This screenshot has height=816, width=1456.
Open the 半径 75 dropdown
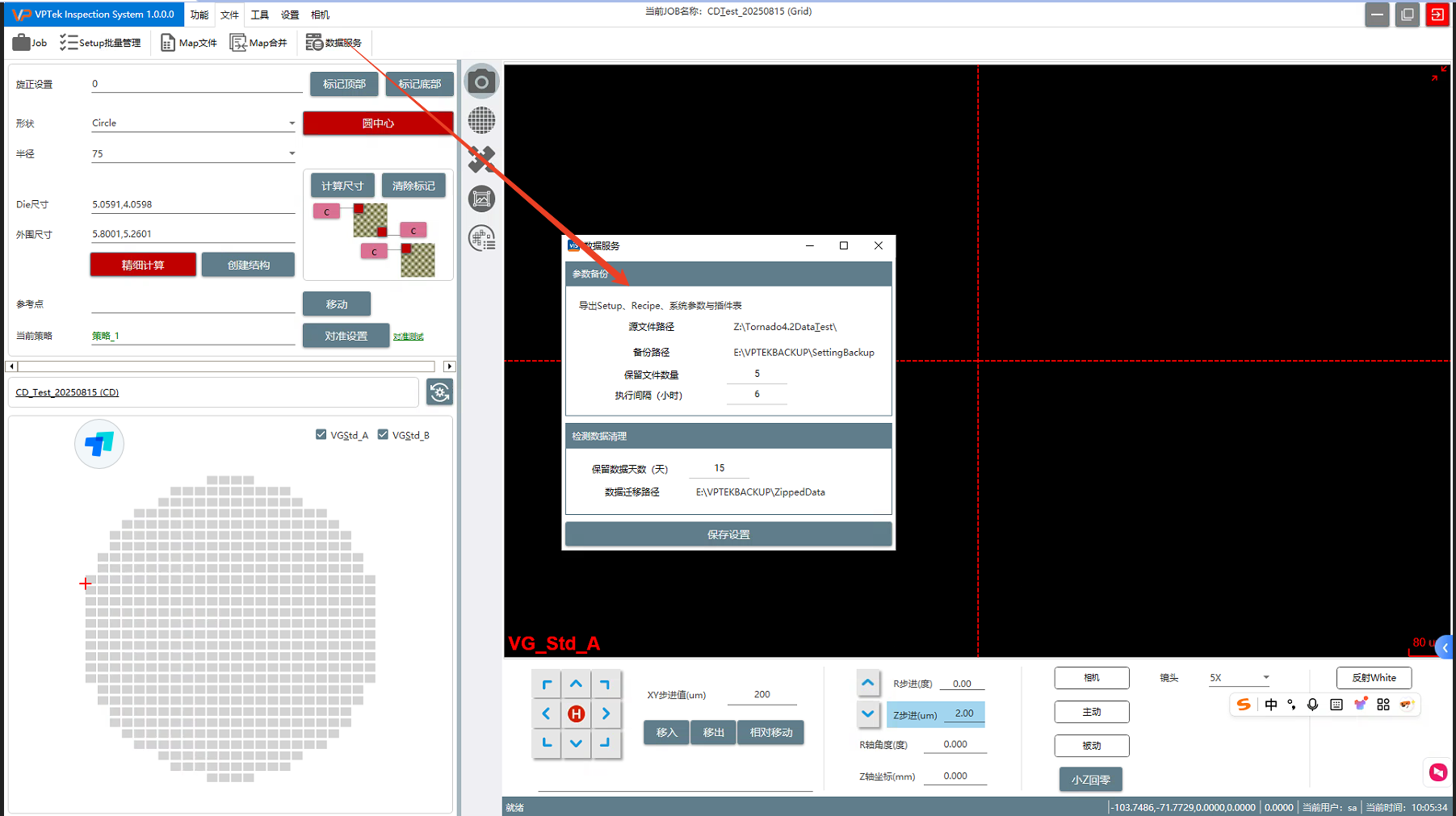point(292,153)
